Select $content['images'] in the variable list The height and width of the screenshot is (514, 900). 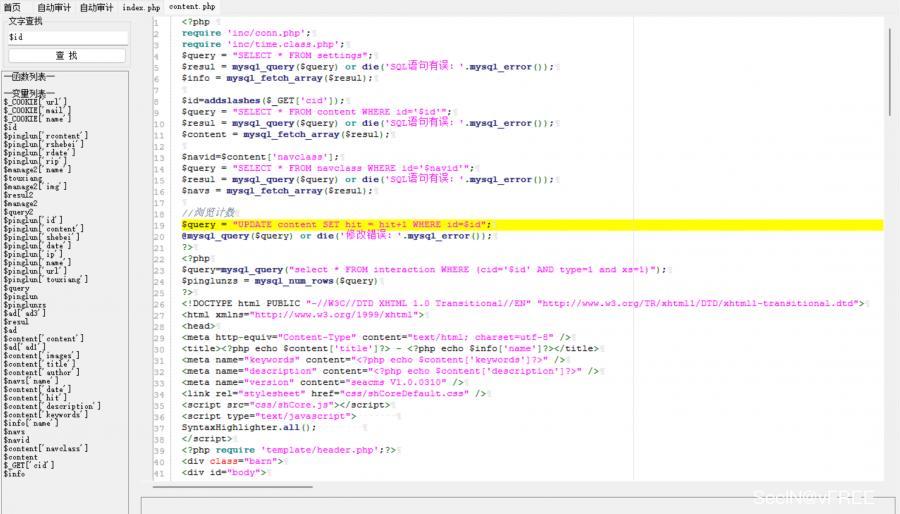(41, 355)
